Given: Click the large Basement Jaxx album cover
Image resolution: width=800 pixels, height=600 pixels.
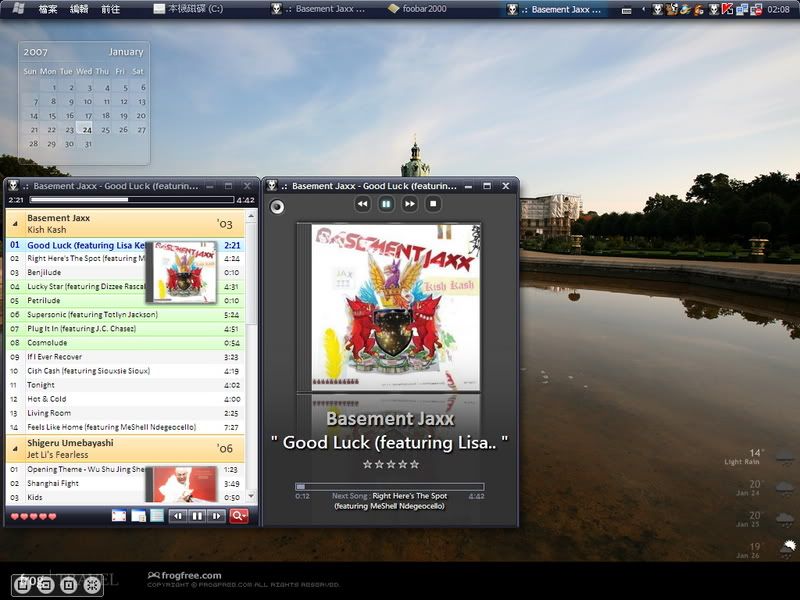Looking at the screenshot, I should coord(389,308).
